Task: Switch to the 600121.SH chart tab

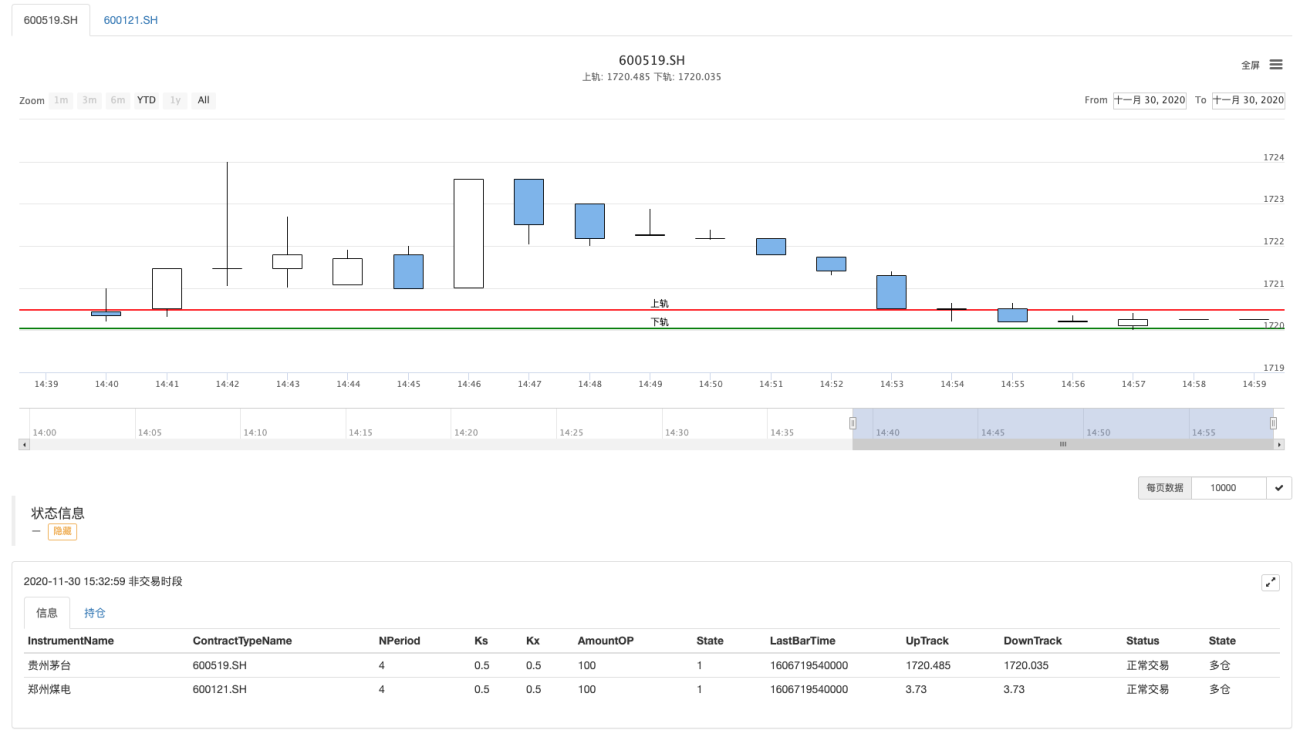Action: (130, 20)
